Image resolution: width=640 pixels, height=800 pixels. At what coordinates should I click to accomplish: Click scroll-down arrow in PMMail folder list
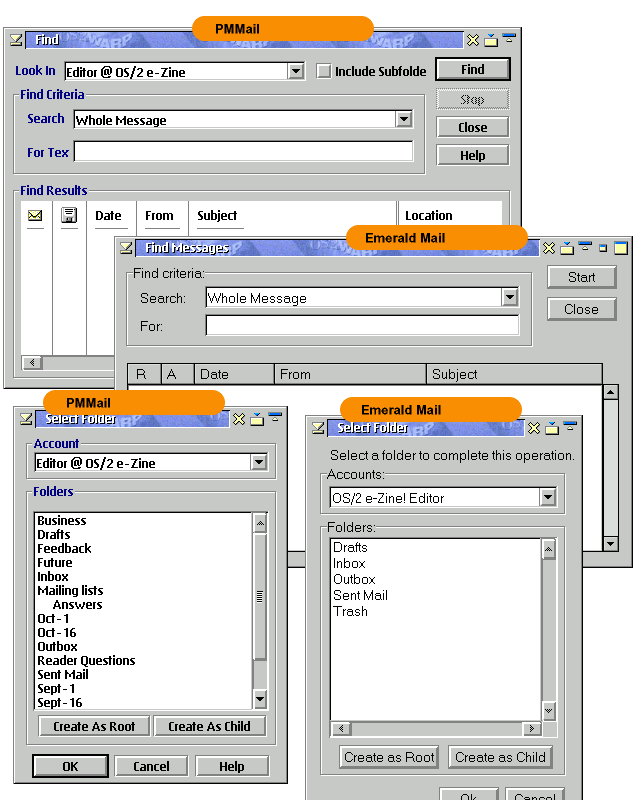tap(260, 699)
